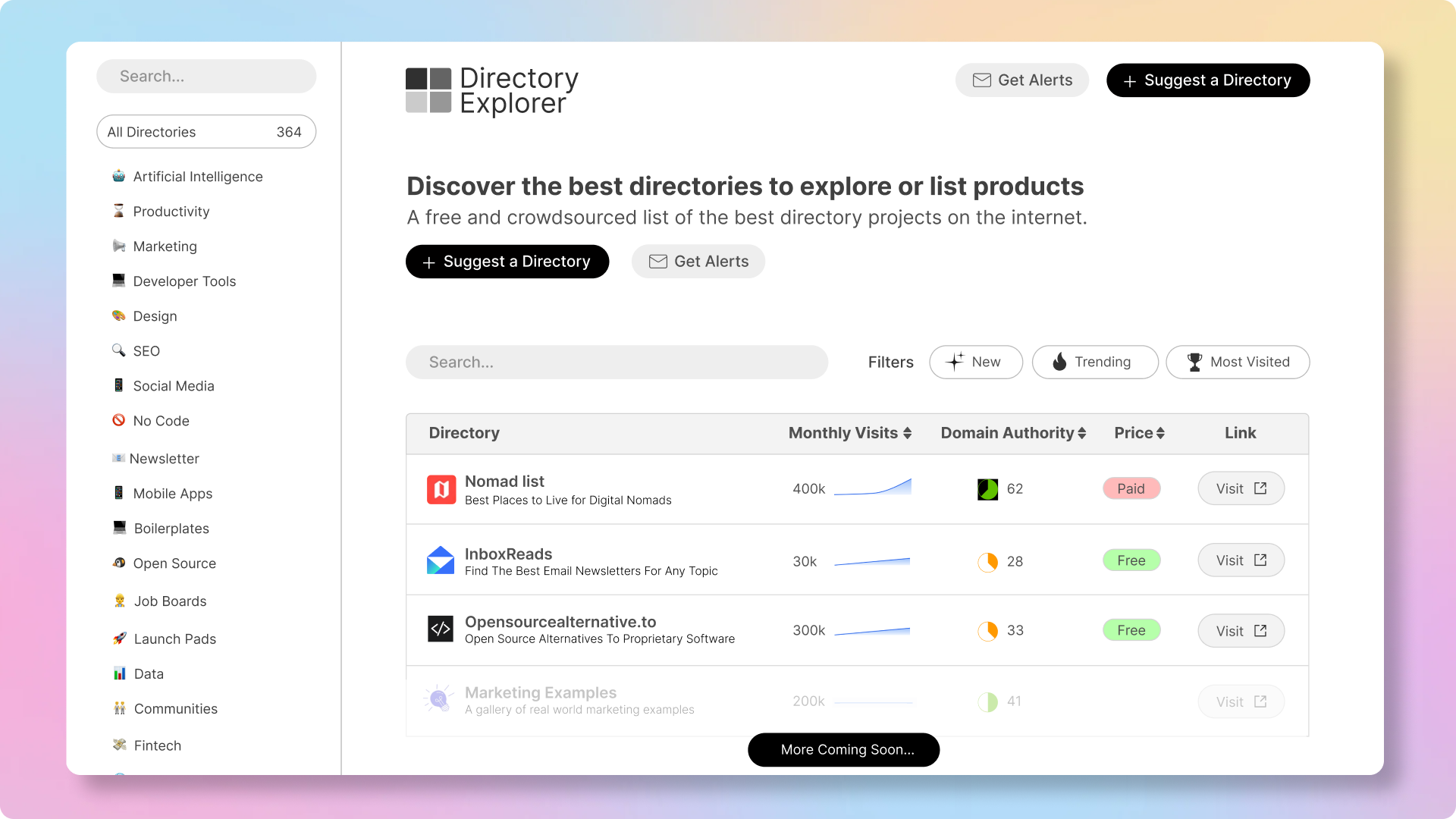Click the InboxReads domain authority gauge

coord(987,562)
